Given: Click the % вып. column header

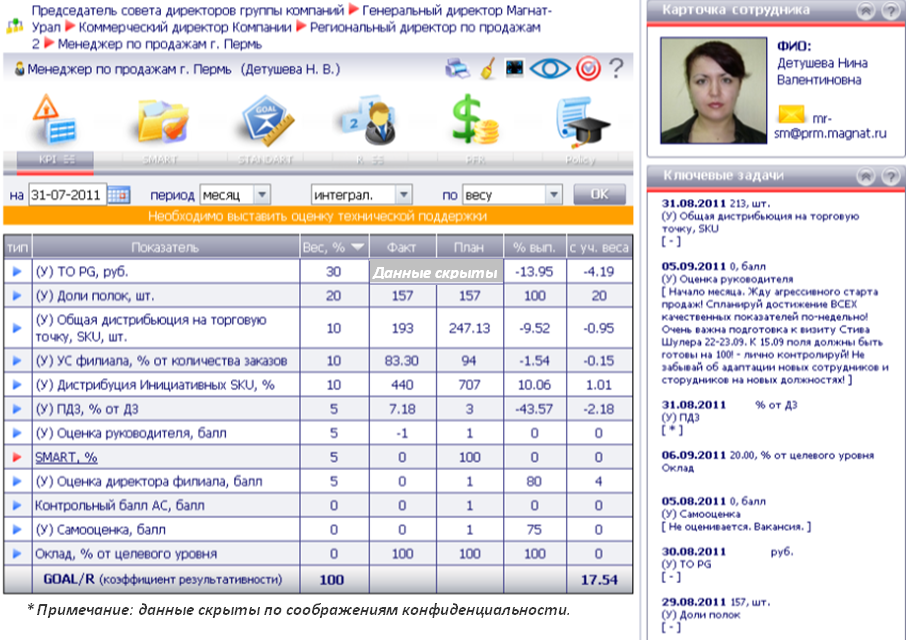Looking at the screenshot, I should click(534, 248).
